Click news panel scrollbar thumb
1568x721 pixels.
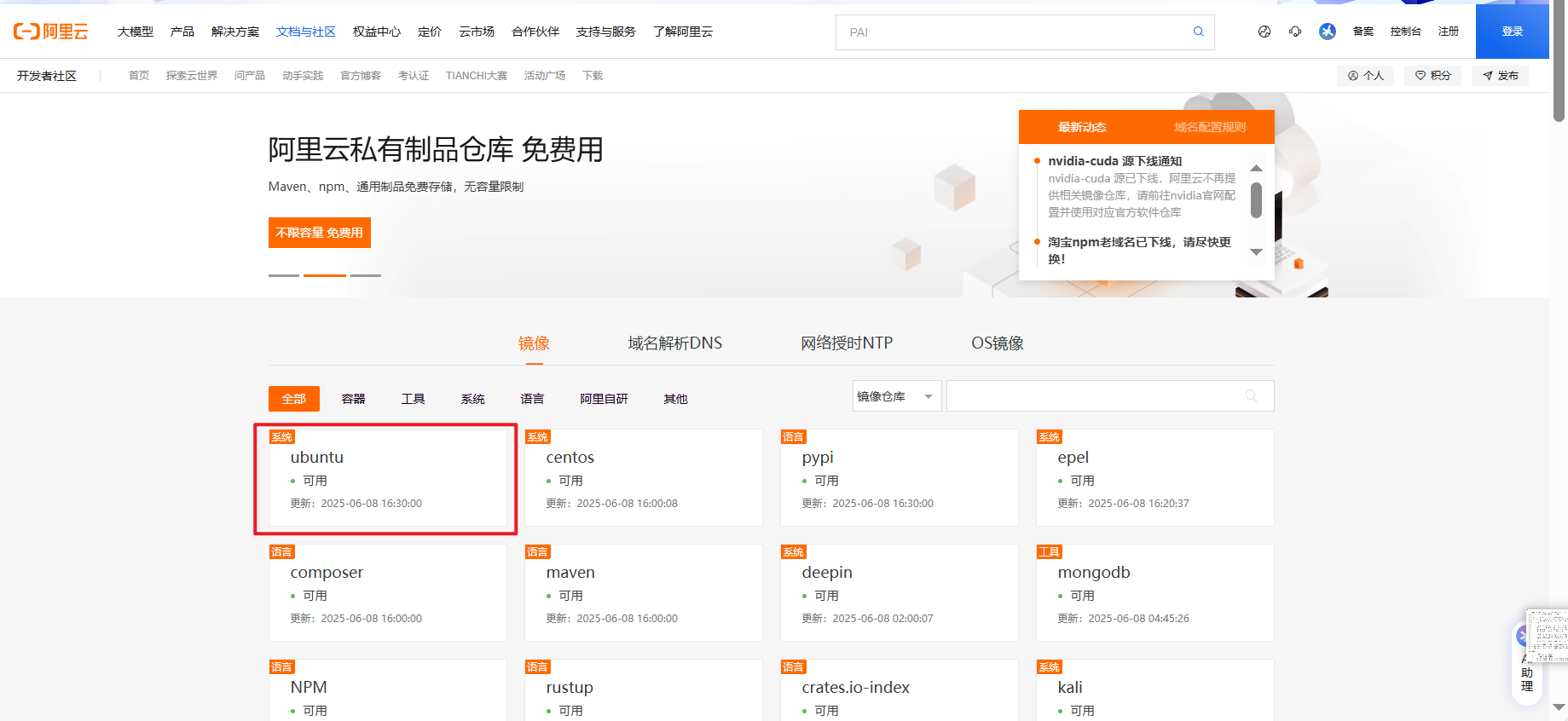coord(1256,200)
